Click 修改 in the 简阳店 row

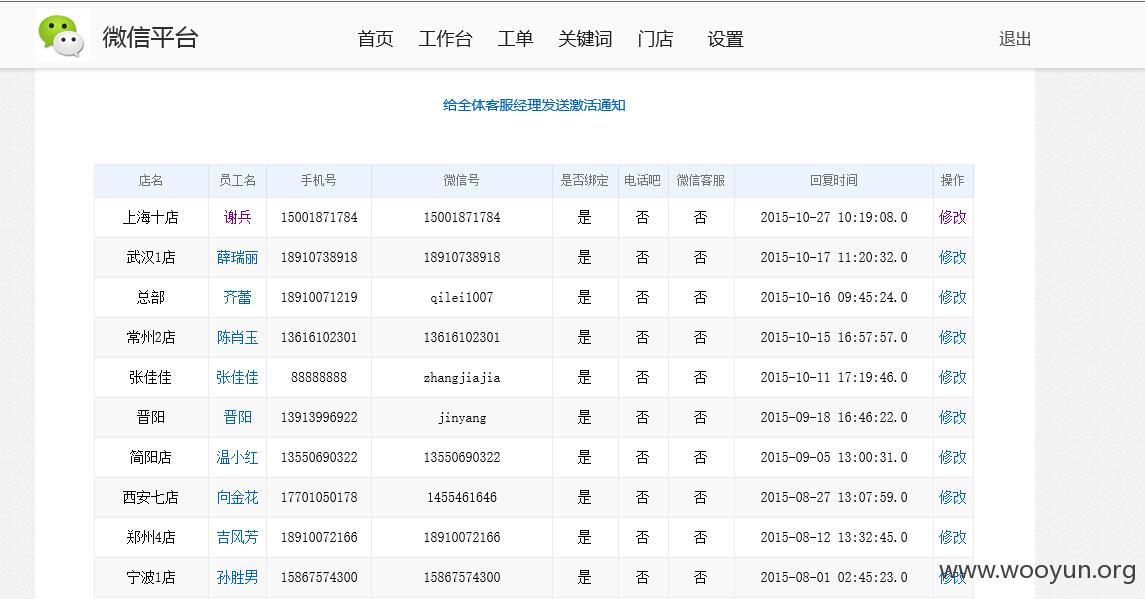tap(952, 457)
